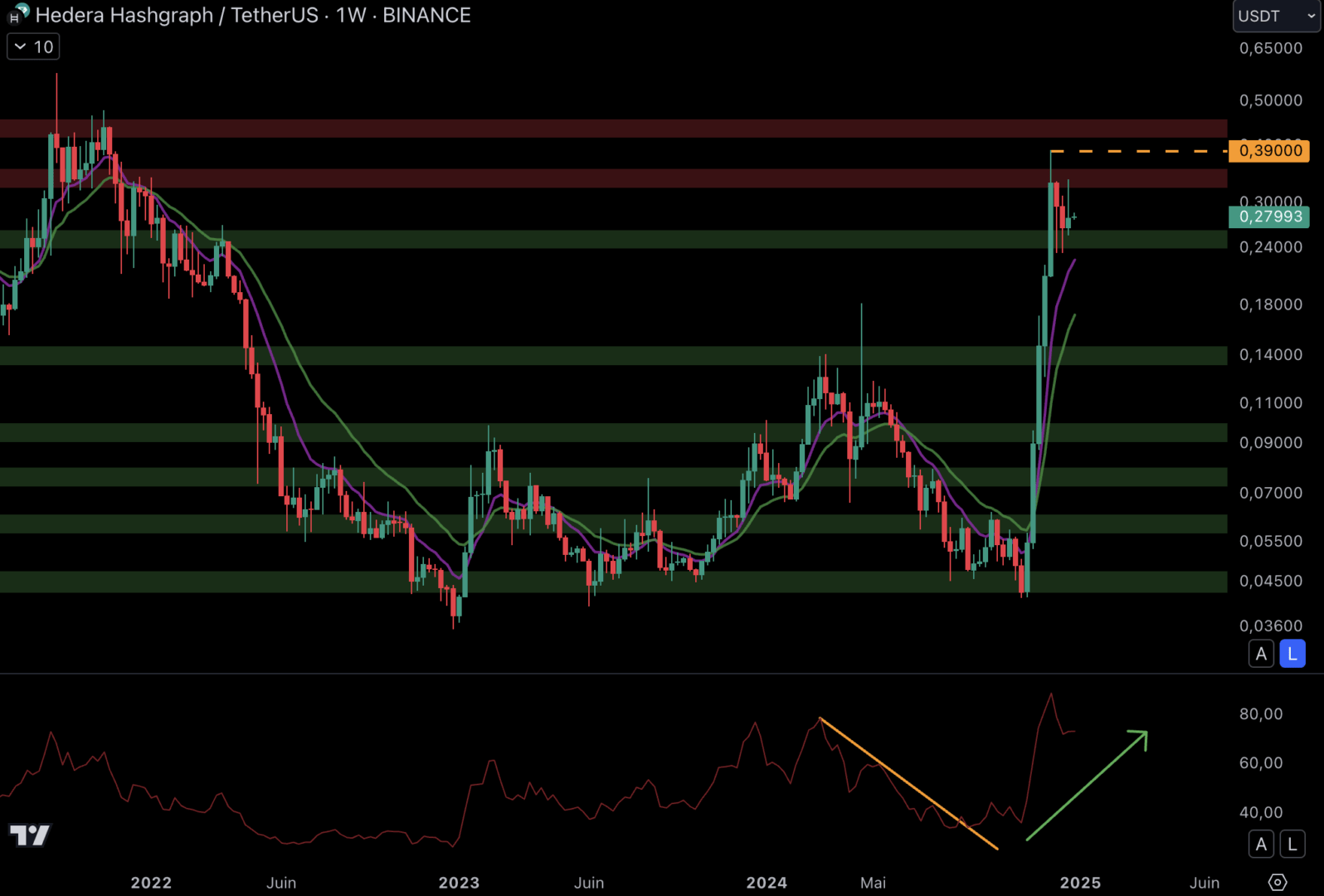This screenshot has height=896, width=1324.
Task: Click the 80,00 RSI axis label
Action: click(x=1261, y=713)
